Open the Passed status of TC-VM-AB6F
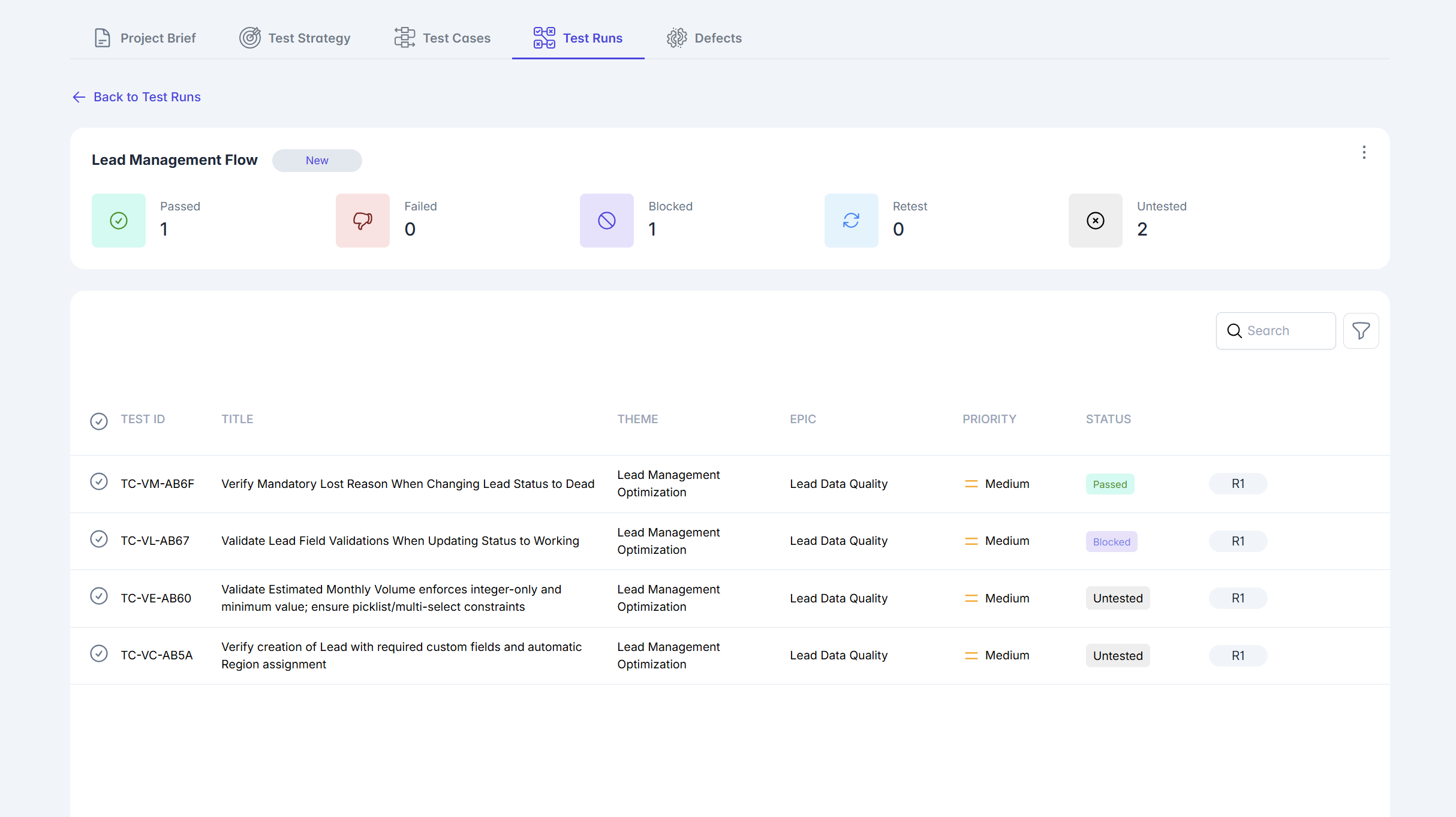The width and height of the screenshot is (1456, 817). pos(1110,484)
